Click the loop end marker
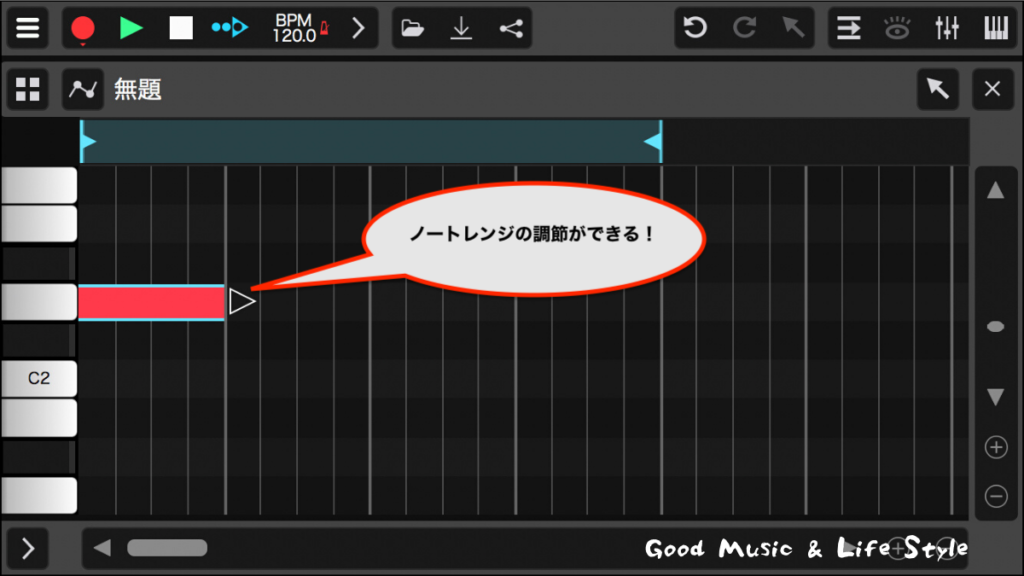 click(x=654, y=141)
